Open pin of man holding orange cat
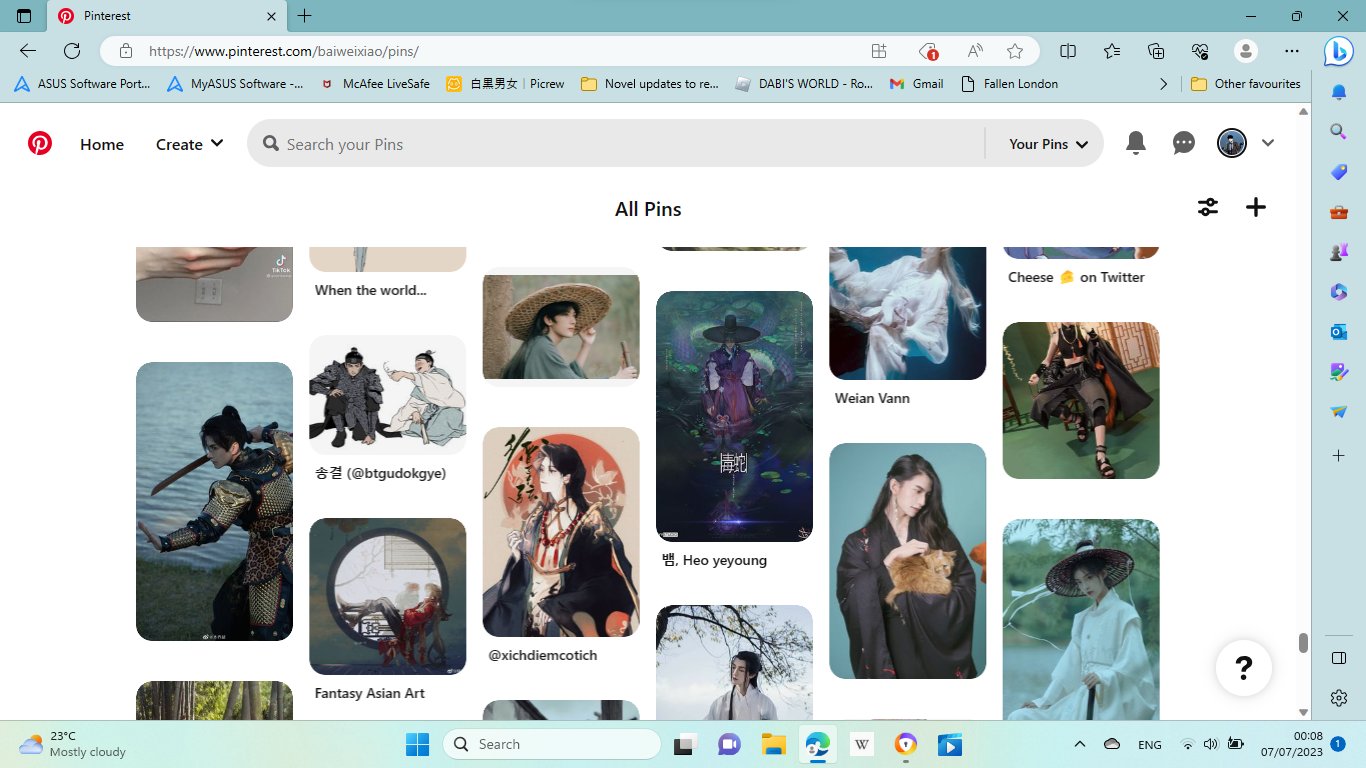The image size is (1366, 768). tap(907, 560)
